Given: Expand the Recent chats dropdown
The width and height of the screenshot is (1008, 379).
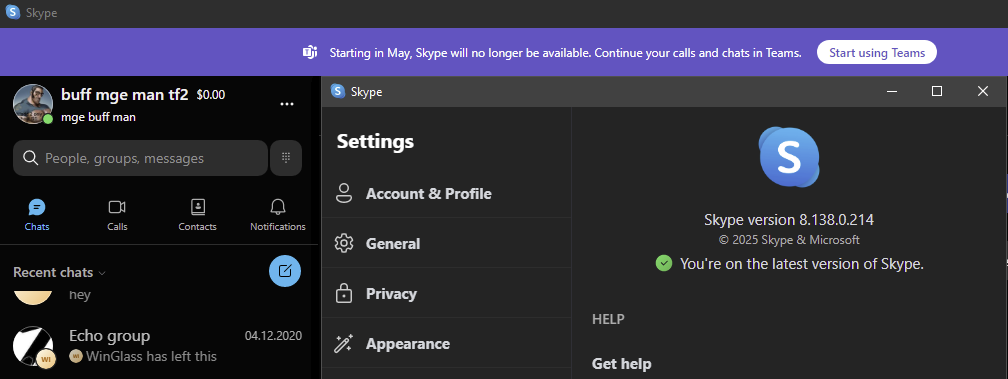Looking at the screenshot, I should click(59, 272).
